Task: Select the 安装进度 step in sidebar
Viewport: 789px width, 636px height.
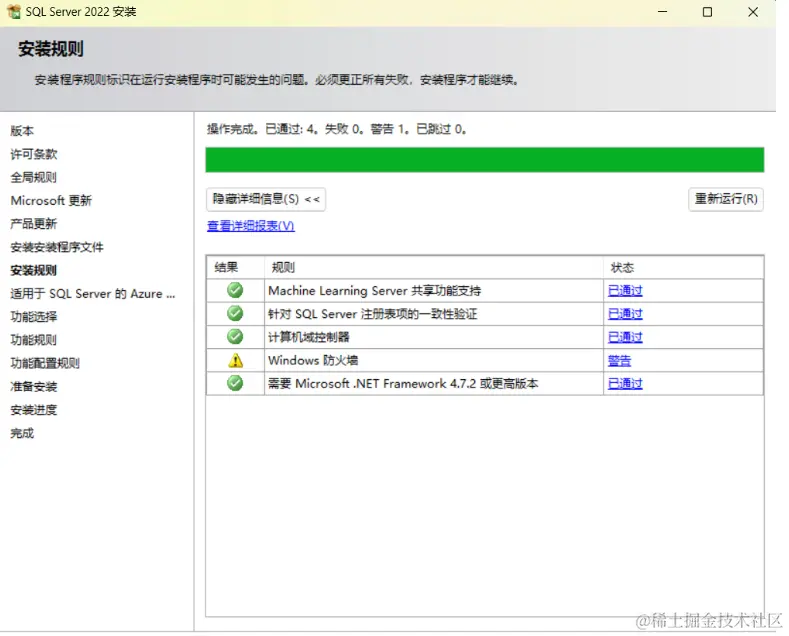Action: (x=34, y=410)
